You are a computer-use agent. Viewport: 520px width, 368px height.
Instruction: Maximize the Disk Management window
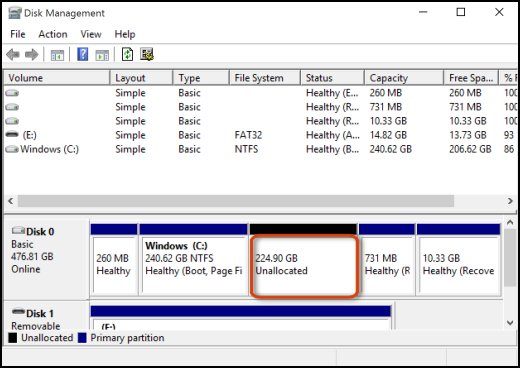pyautogui.click(x=461, y=12)
